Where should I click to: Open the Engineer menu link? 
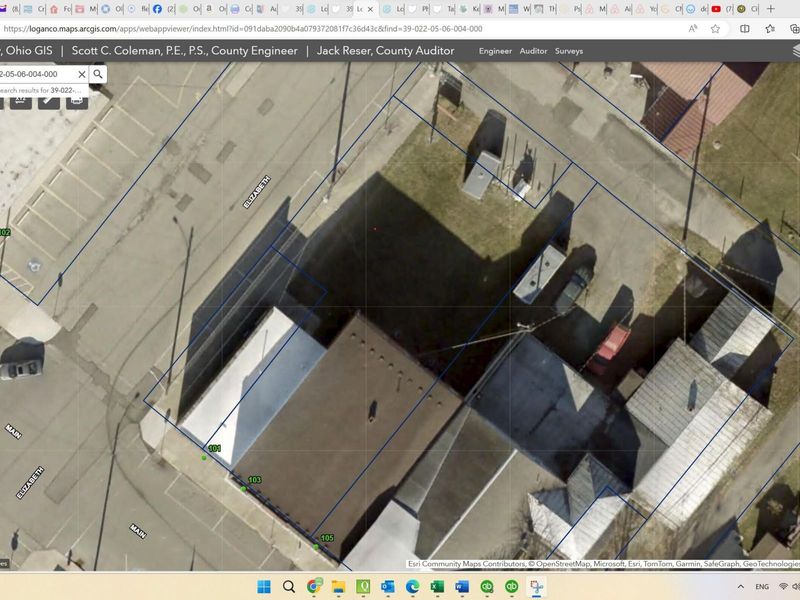click(495, 51)
